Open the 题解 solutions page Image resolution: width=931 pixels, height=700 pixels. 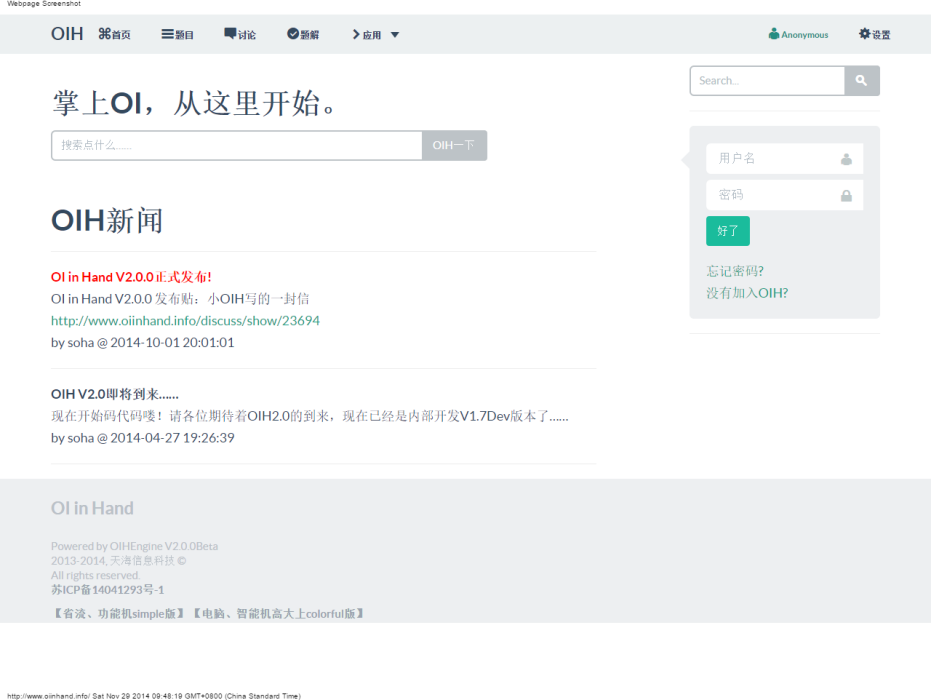(303, 34)
